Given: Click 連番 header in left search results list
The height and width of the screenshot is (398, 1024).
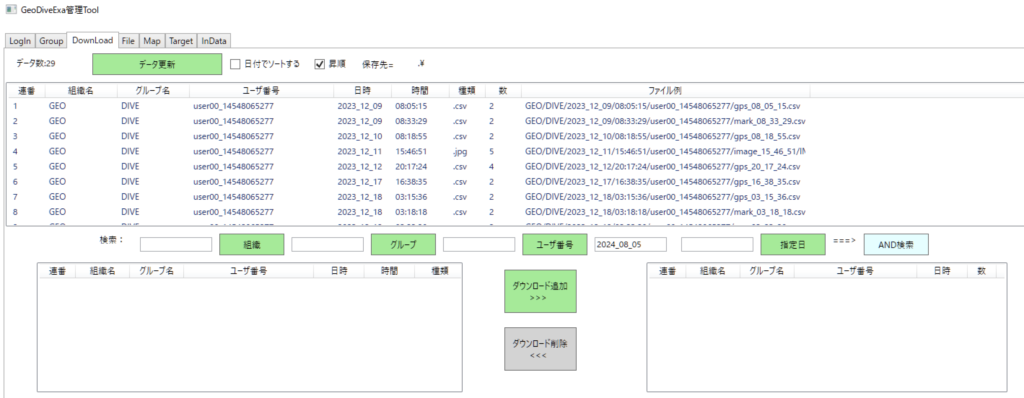Looking at the screenshot, I should coord(57,271).
